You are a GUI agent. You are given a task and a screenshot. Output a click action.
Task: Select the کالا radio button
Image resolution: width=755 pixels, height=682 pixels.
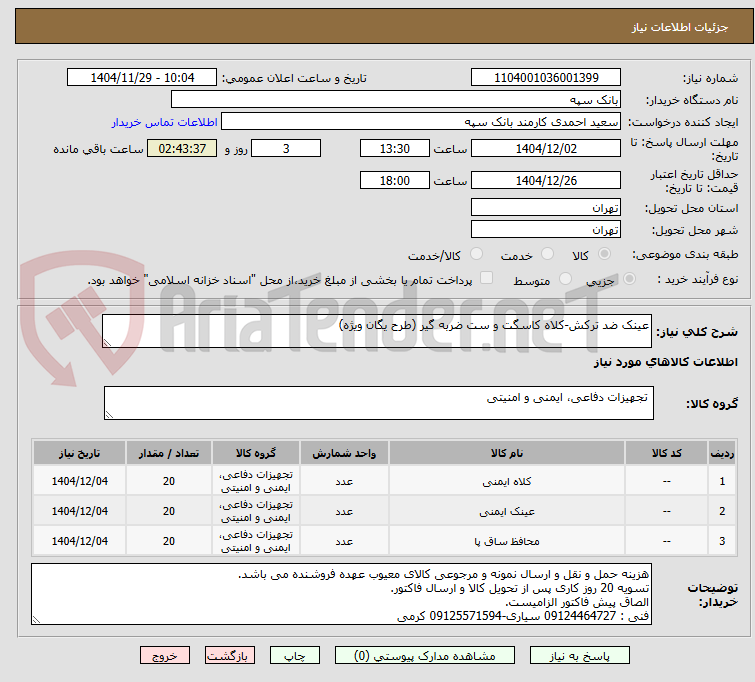point(604,254)
